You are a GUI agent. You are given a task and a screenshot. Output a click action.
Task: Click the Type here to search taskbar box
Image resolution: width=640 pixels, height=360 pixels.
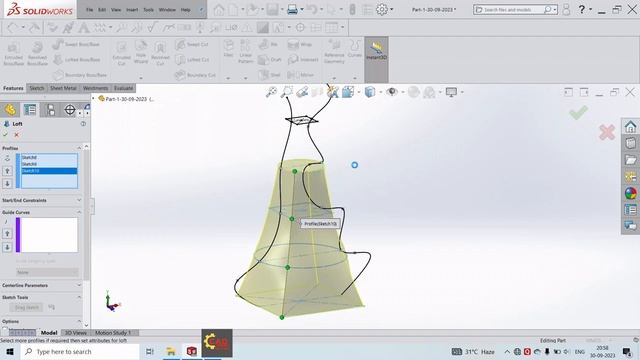pyautogui.click(x=80, y=351)
